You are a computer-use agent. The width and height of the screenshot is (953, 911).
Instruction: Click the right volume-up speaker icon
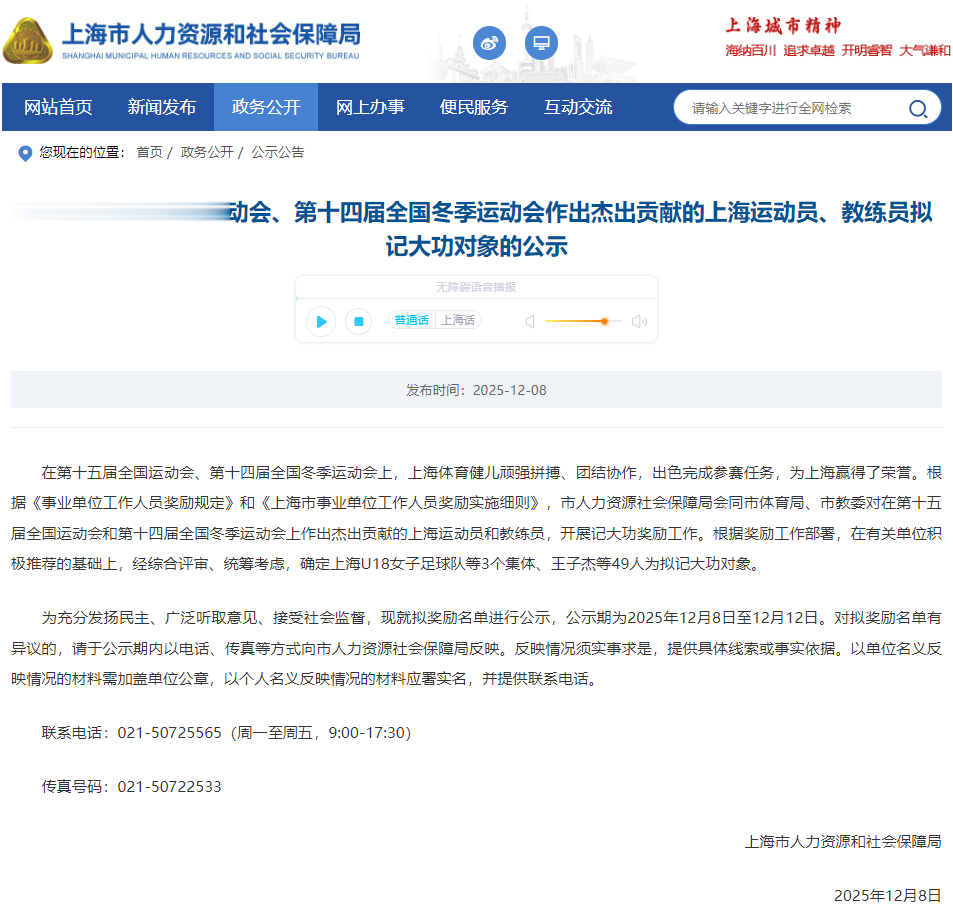point(639,321)
